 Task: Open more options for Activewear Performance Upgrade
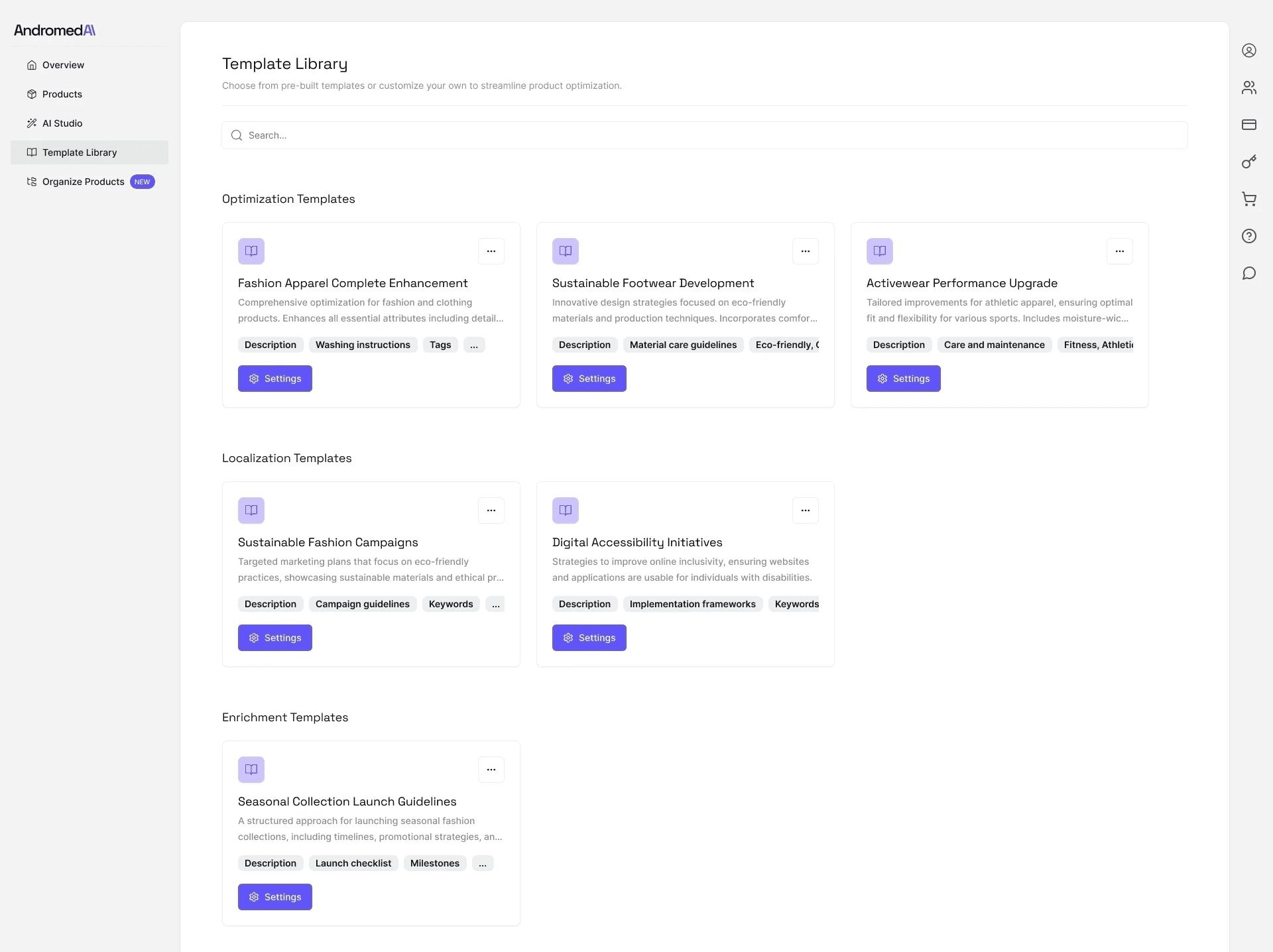(1120, 251)
